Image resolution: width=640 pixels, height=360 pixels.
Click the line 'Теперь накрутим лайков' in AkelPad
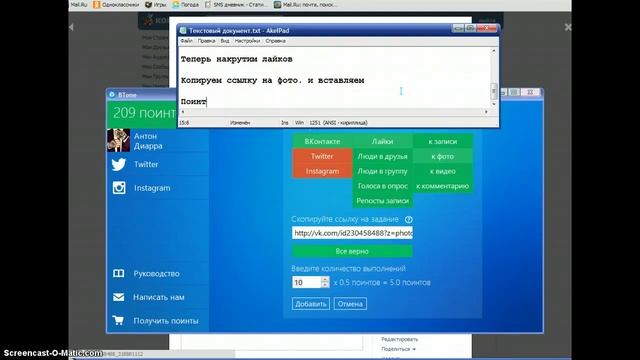[x=237, y=59]
